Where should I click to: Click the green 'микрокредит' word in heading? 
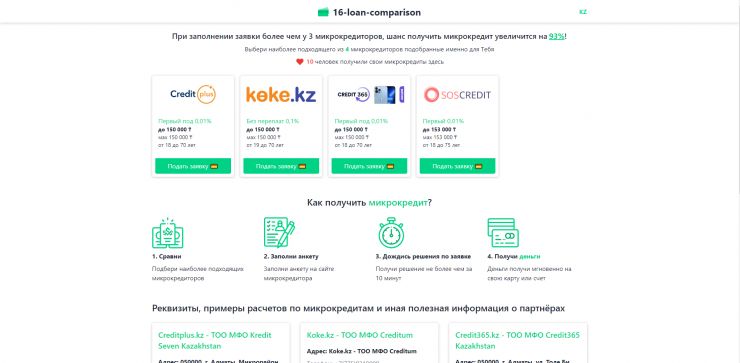click(398, 203)
